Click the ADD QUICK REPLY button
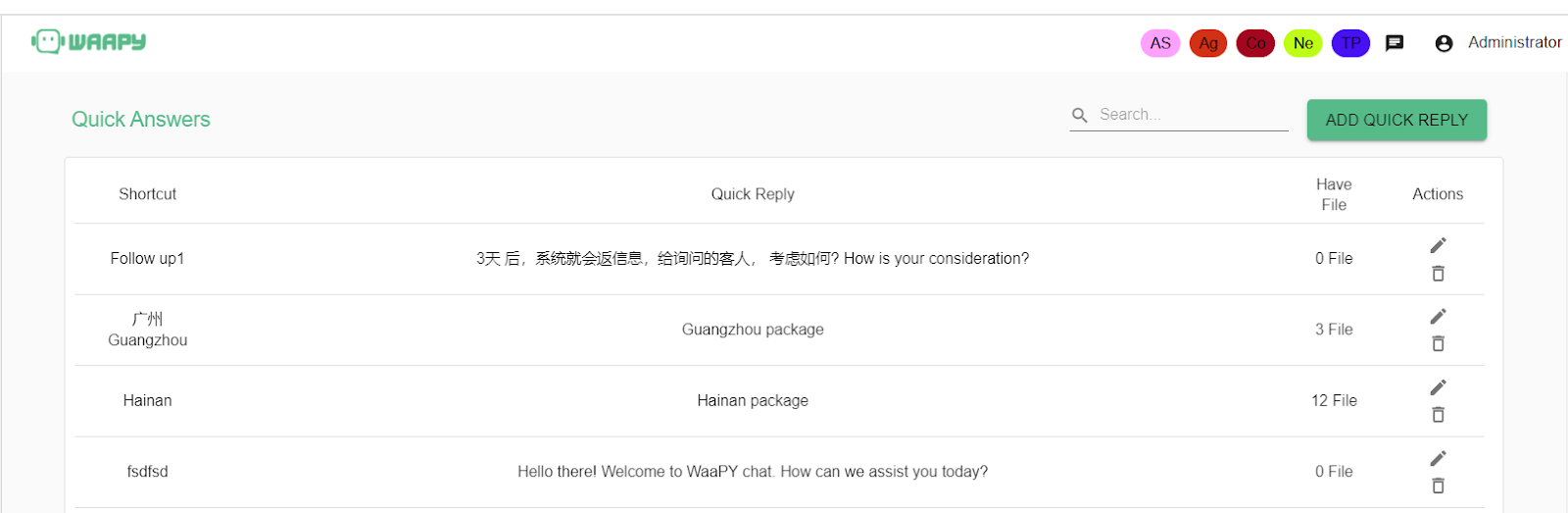 coord(1396,120)
